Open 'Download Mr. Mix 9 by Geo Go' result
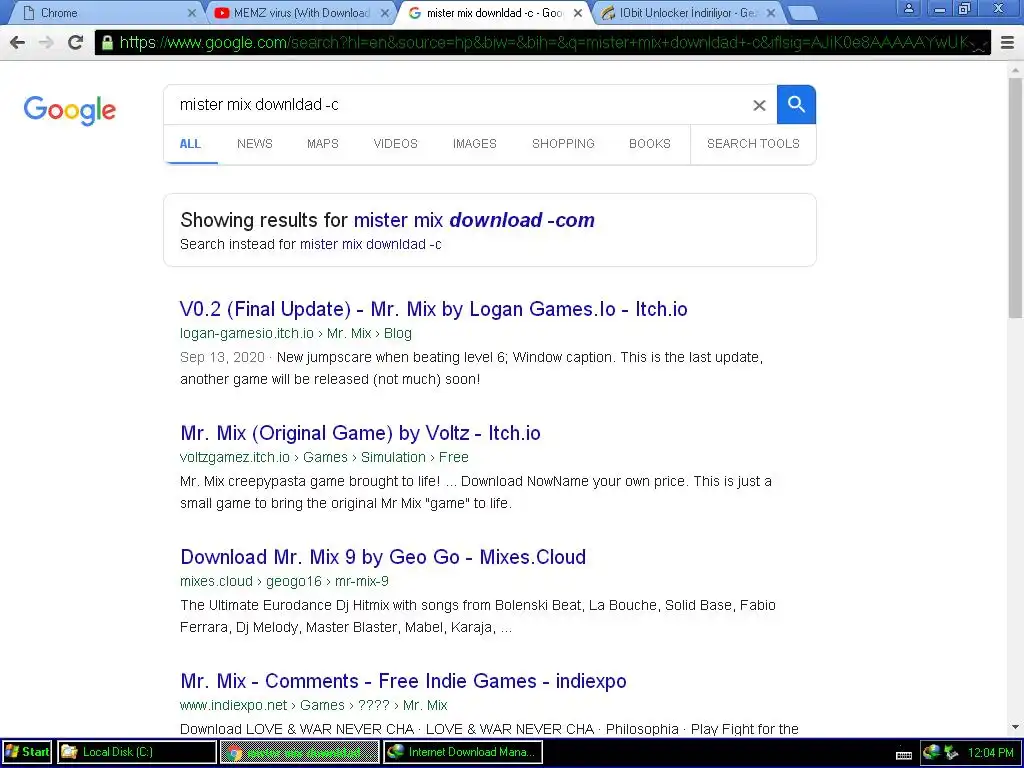Screen dimensions: 1024x768 [383, 557]
